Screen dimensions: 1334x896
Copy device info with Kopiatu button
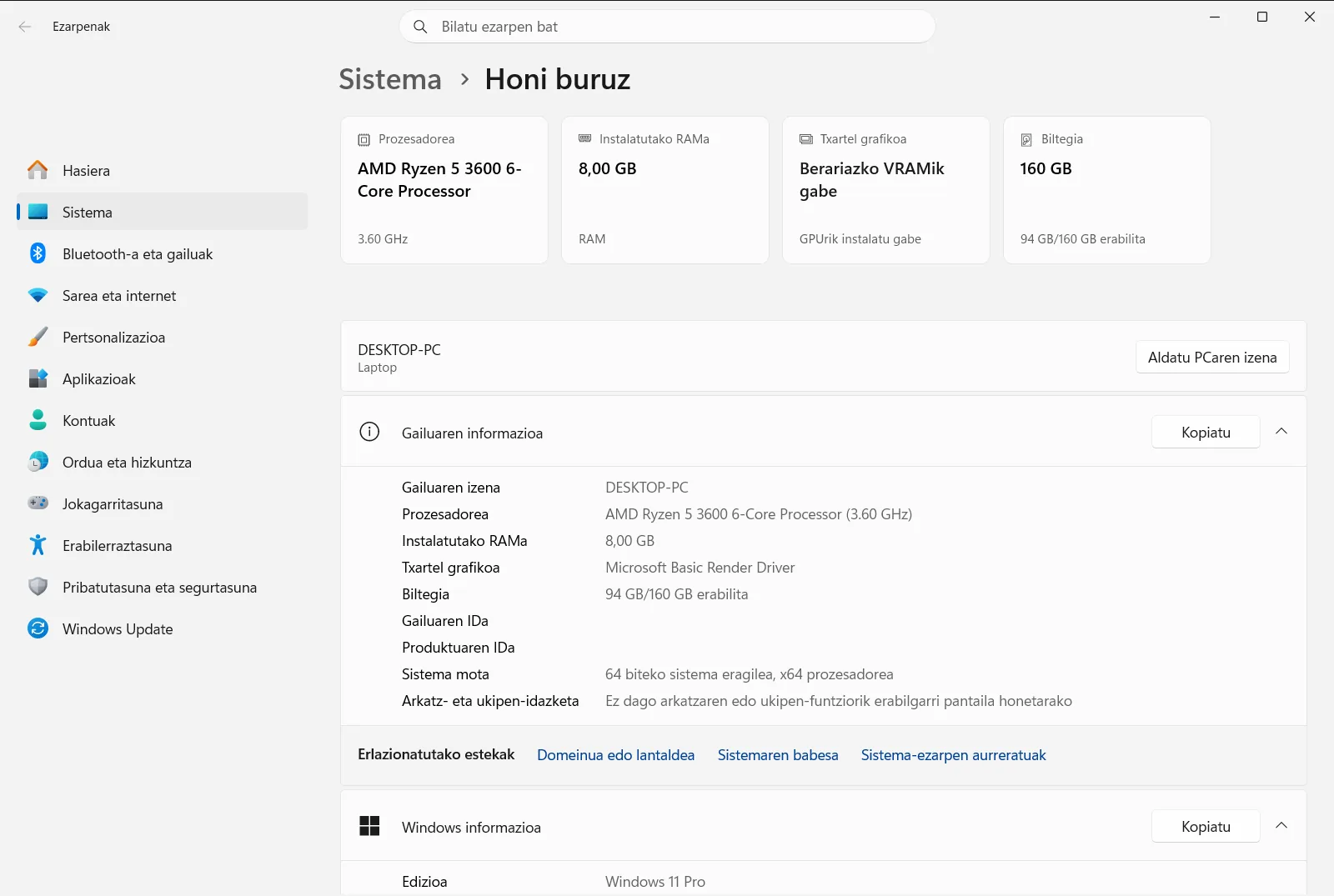click(1206, 432)
